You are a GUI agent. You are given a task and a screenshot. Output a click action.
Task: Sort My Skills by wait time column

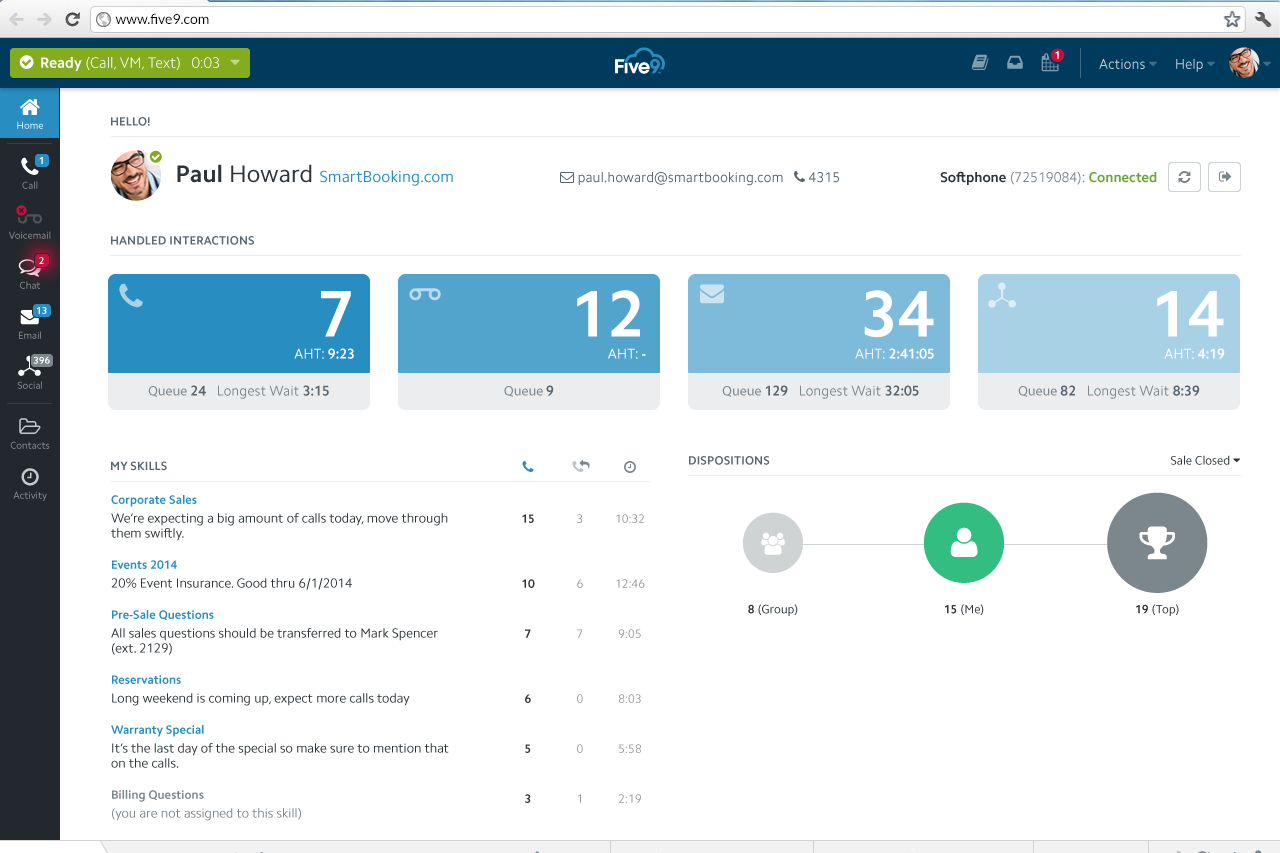tap(629, 466)
